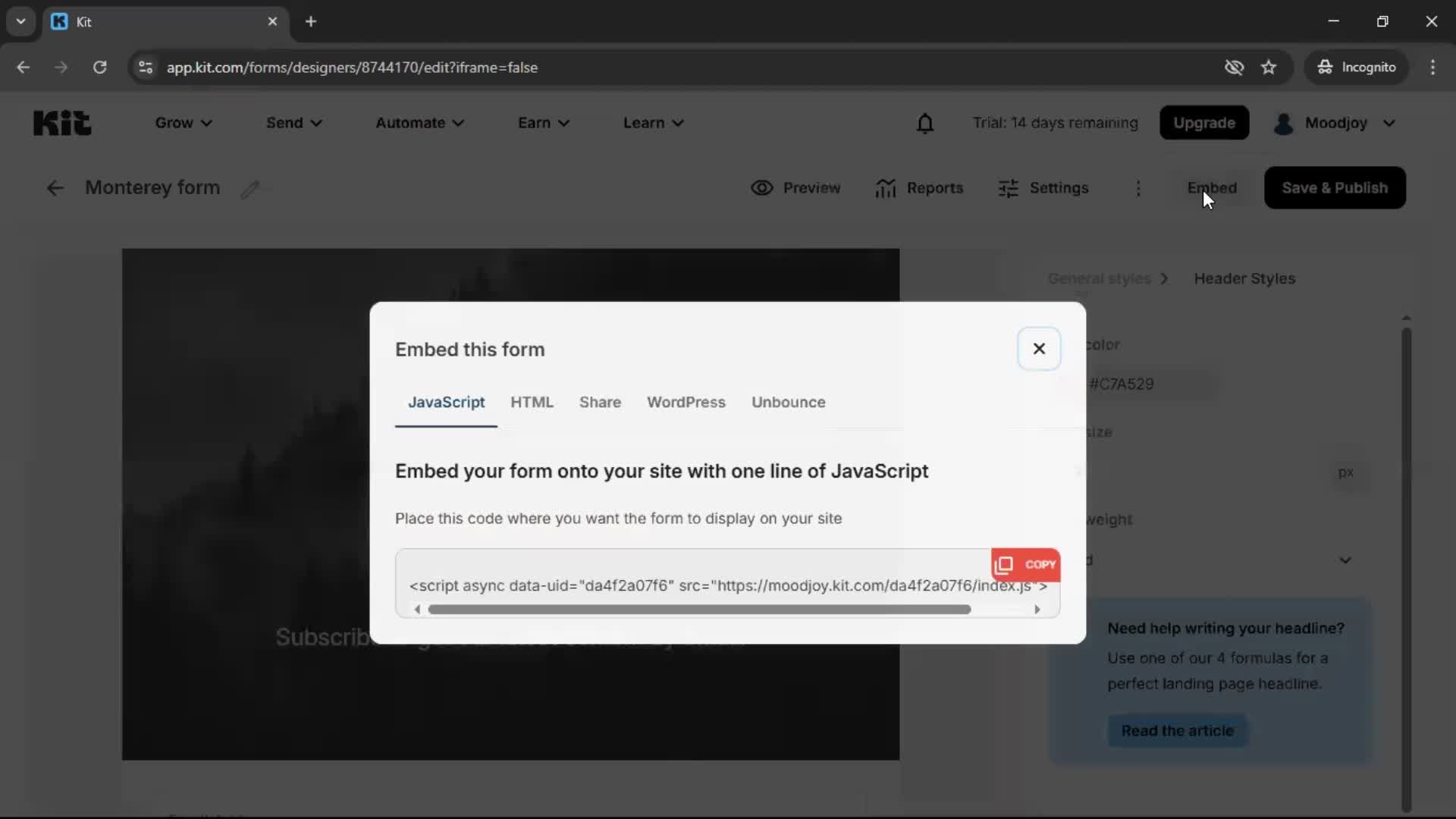Screen dimensions: 1456x819
Task: Open the three-dot overflow menu
Action: [1138, 187]
